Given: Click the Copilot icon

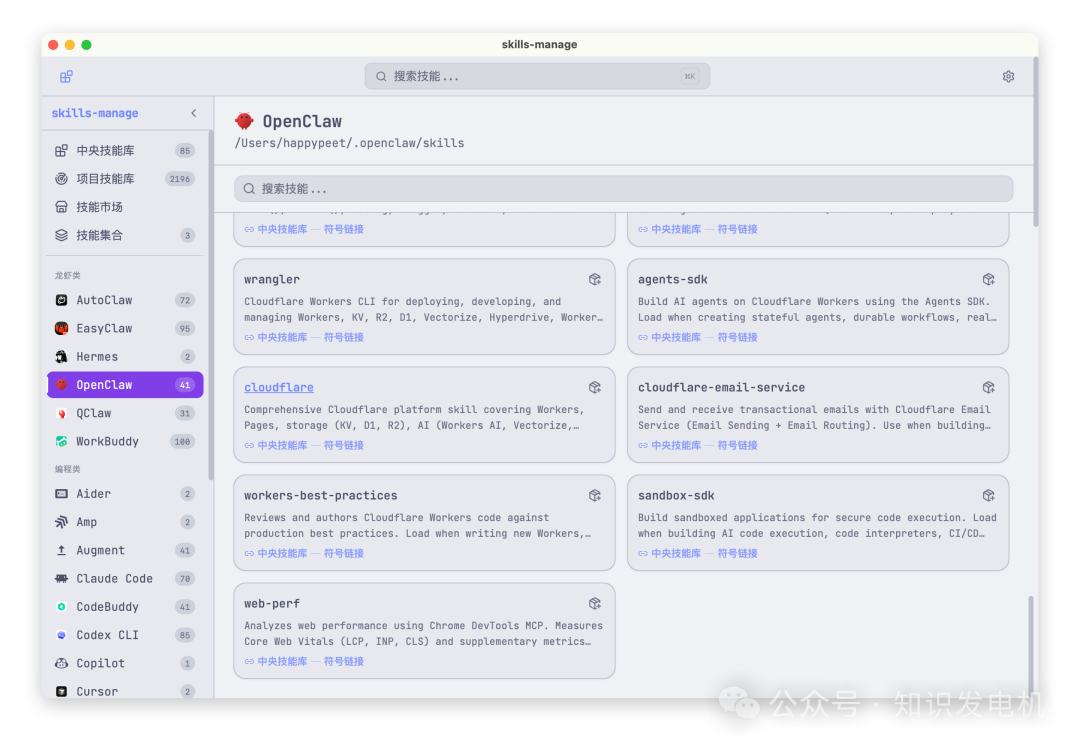Looking at the screenshot, I should [x=61, y=663].
